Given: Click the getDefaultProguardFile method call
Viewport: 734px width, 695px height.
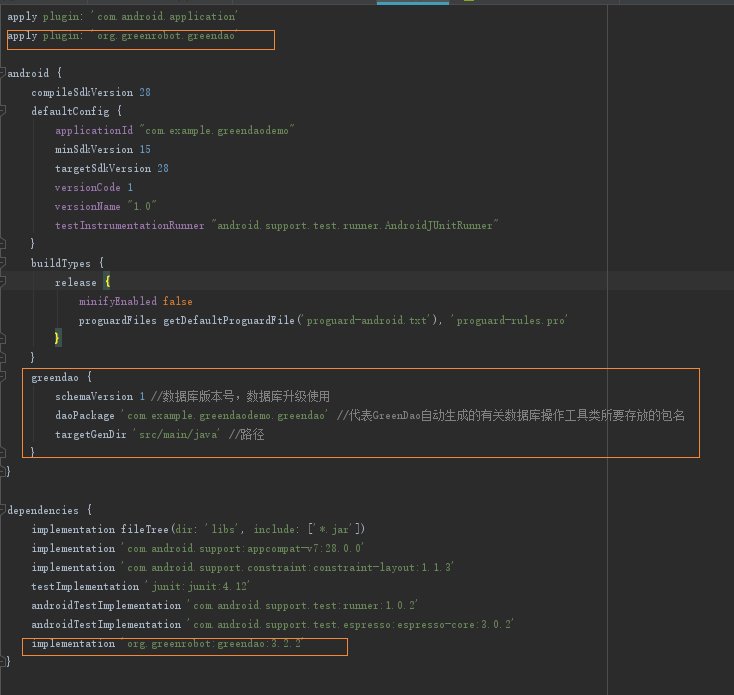Looking at the screenshot, I should tap(229, 320).
